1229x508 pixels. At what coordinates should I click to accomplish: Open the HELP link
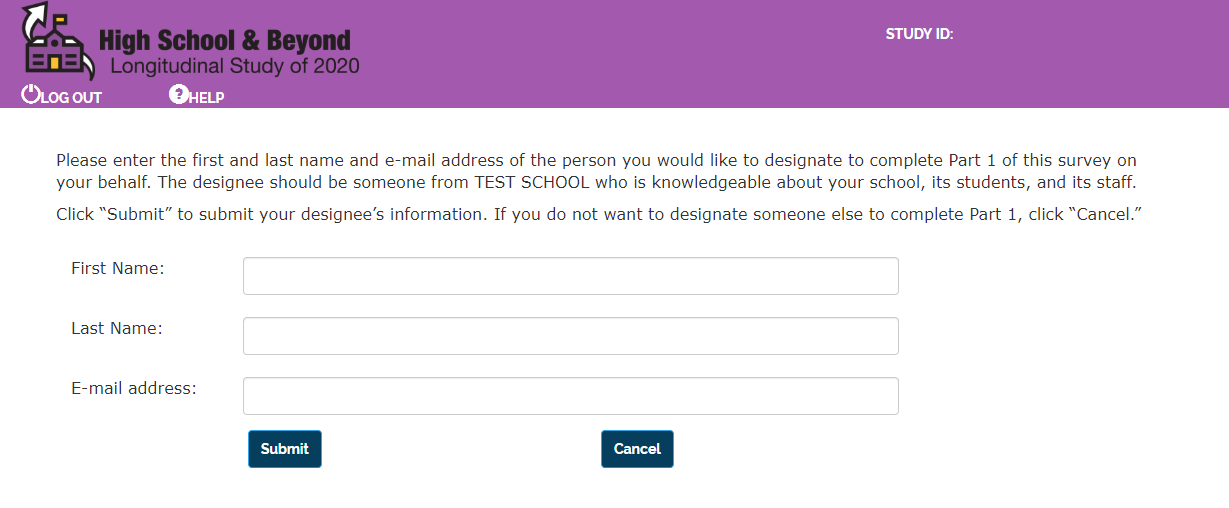pos(207,98)
